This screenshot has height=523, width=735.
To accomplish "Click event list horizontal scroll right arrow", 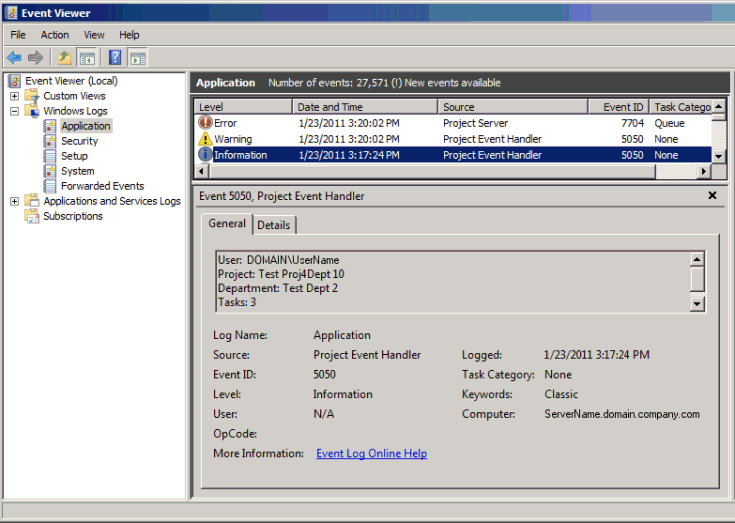I will tap(703, 172).
